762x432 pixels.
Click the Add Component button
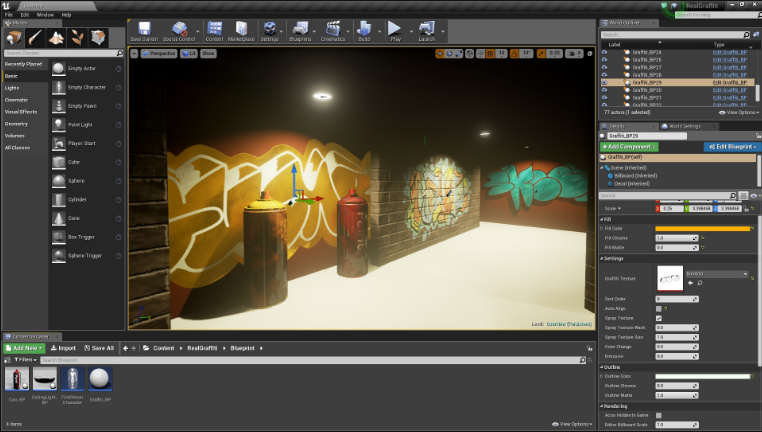pyautogui.click(x=629, y=147)
